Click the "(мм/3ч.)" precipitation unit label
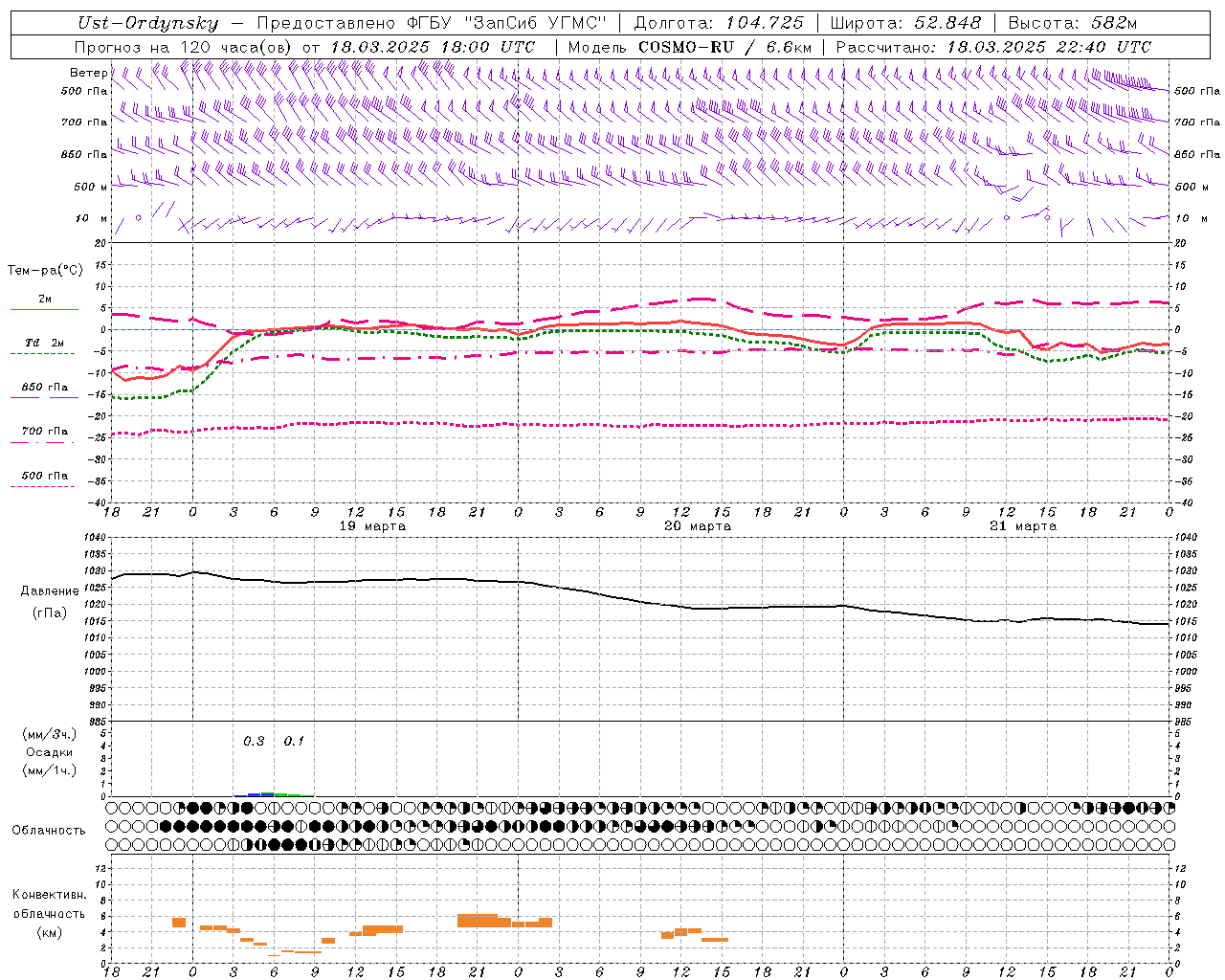 point(50,734)
